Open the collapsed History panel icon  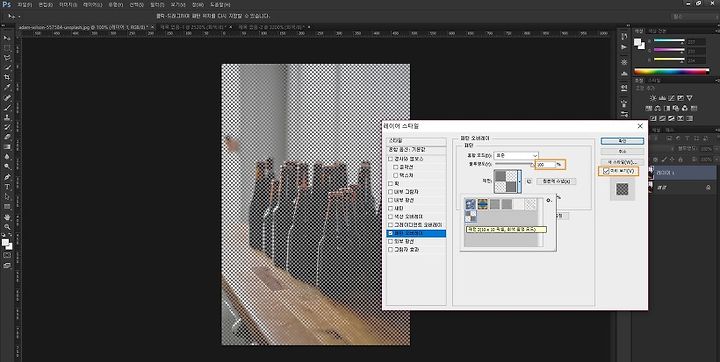click(624, 37)
